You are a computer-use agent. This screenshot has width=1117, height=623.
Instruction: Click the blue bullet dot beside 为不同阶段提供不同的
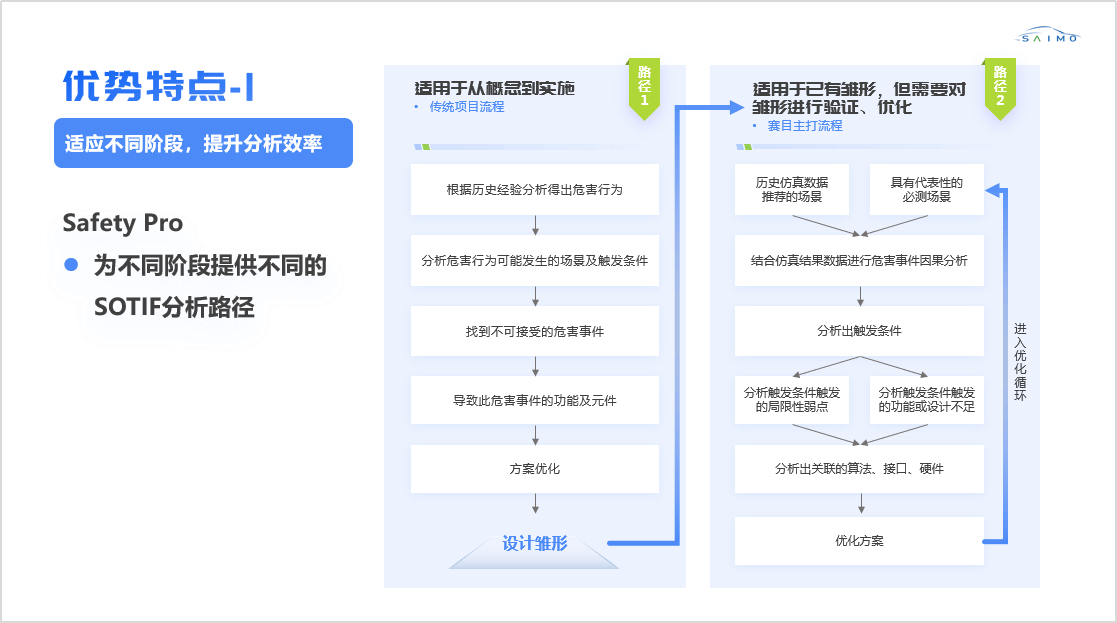coord(71,265)
